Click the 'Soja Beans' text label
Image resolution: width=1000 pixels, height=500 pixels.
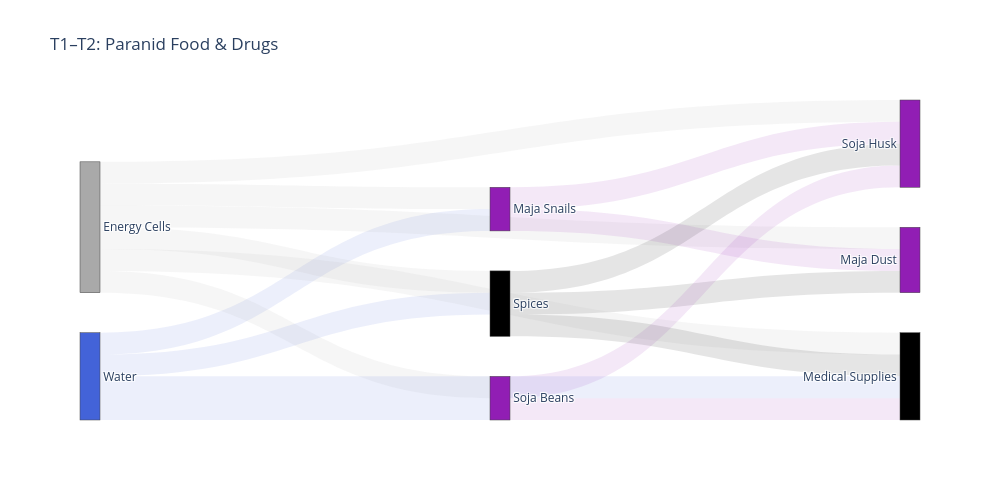pos(543,398)
